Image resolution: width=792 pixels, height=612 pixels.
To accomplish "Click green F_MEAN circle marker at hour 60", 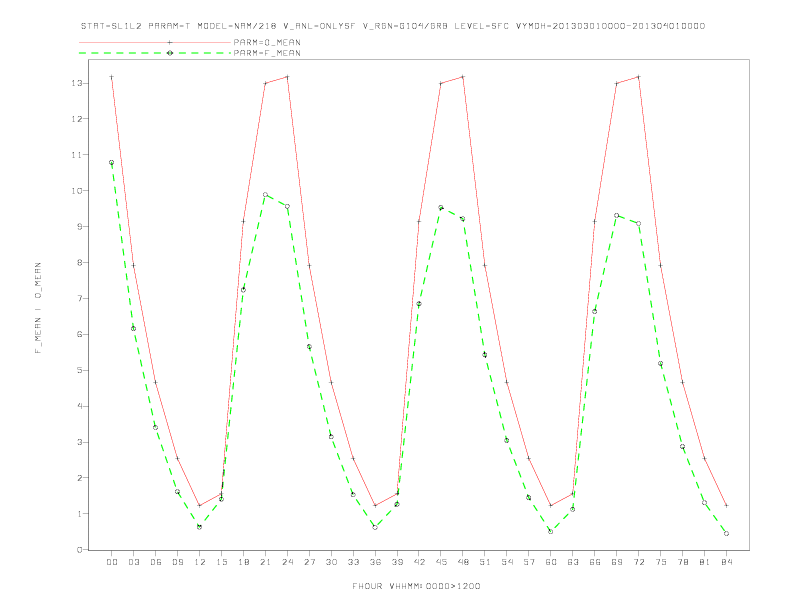I will click(551, 531).
